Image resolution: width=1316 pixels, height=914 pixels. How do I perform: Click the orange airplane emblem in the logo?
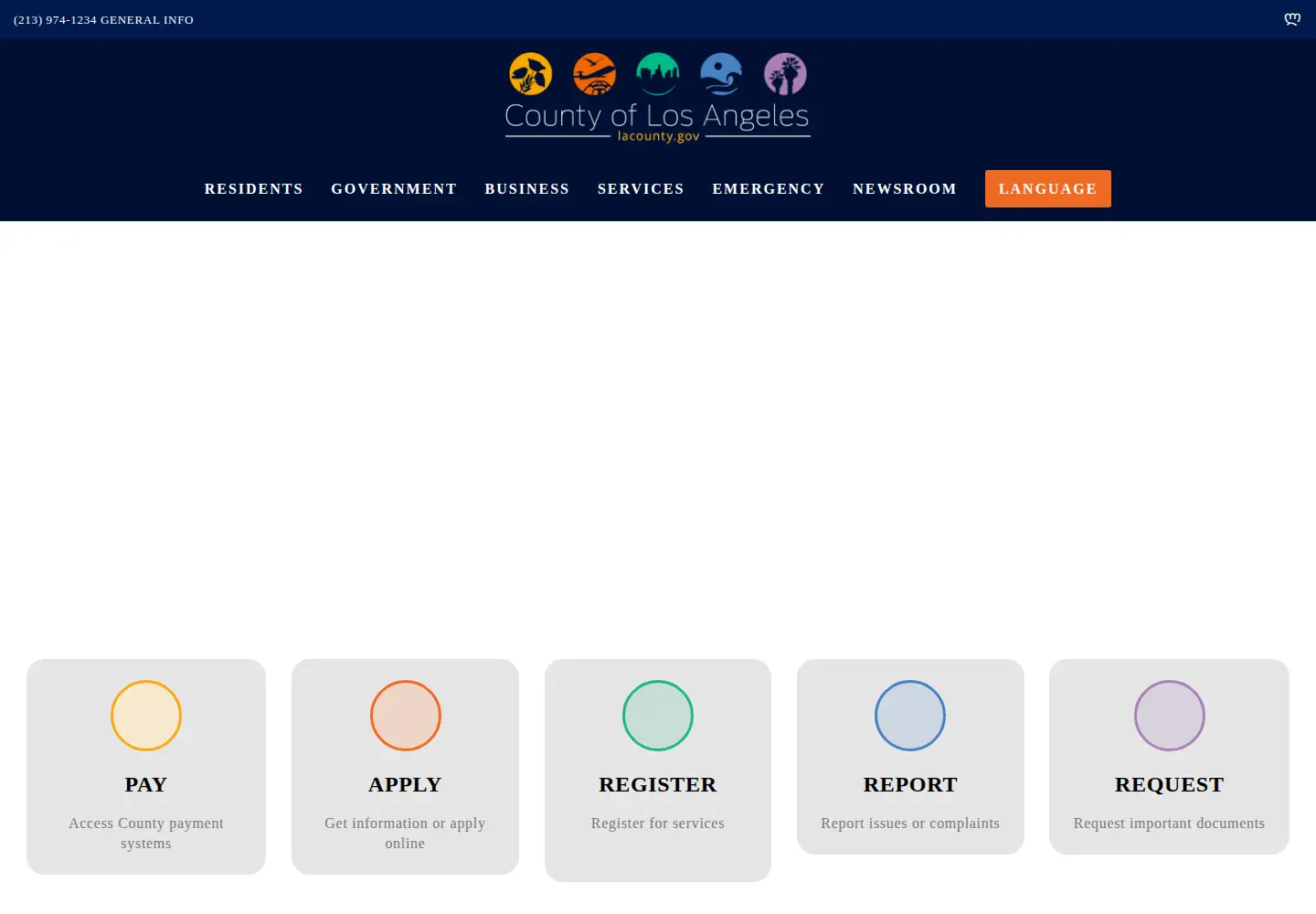click(594, 74)
